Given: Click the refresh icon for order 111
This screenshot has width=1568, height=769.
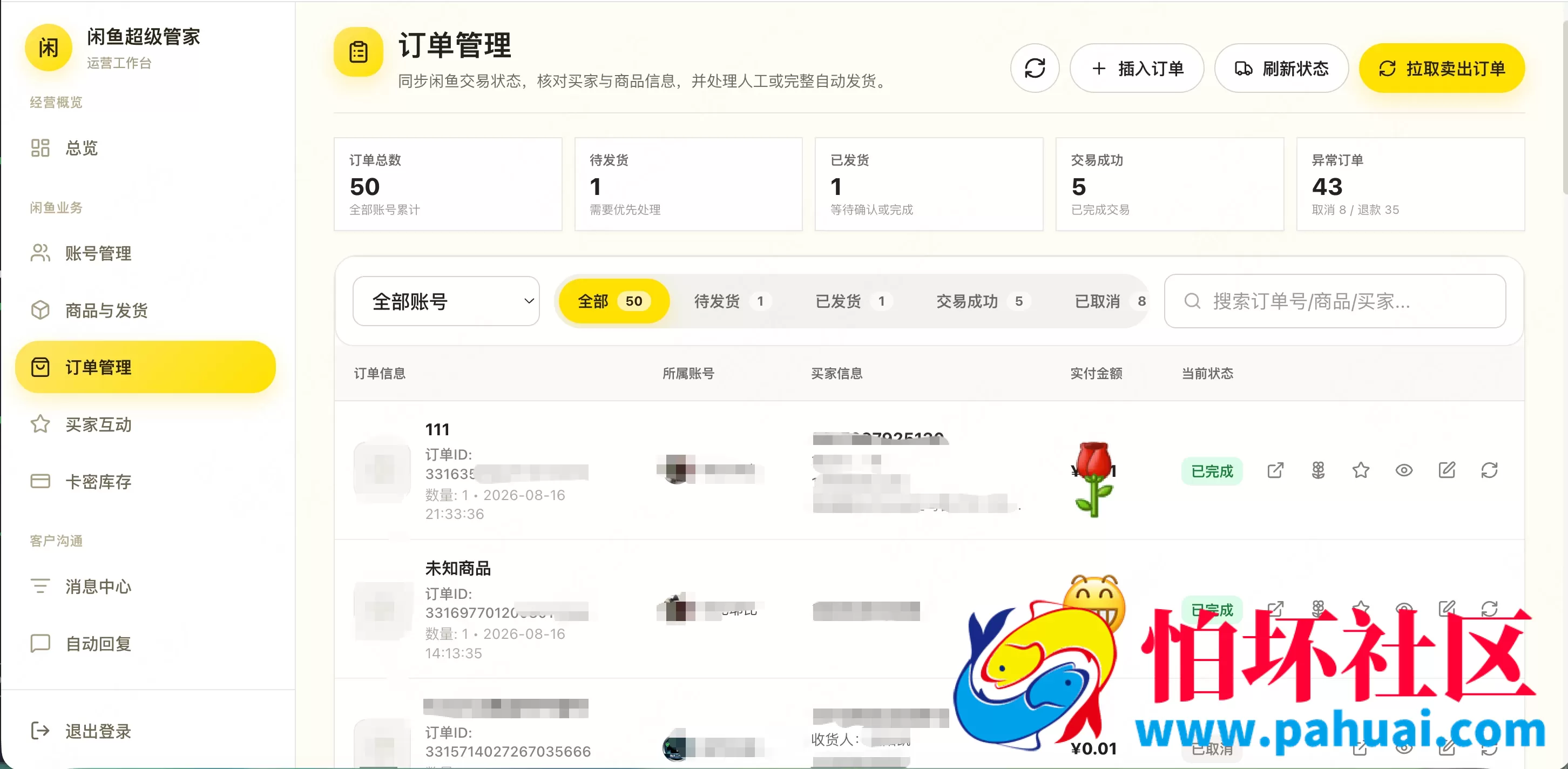Looking at the screenshot, I should (1490, 471).
